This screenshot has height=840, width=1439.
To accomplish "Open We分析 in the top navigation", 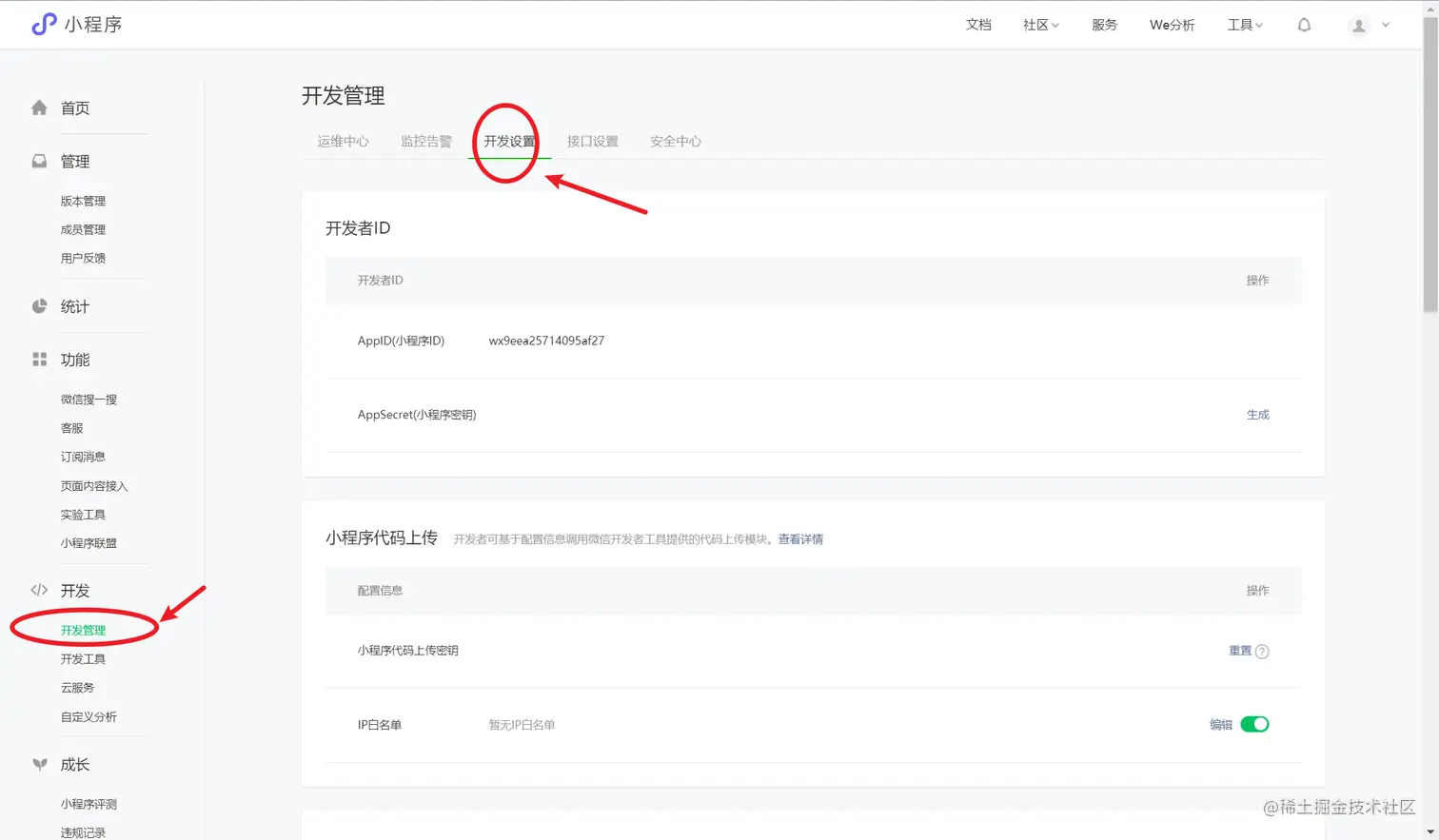I will (x=1172, y=25).
